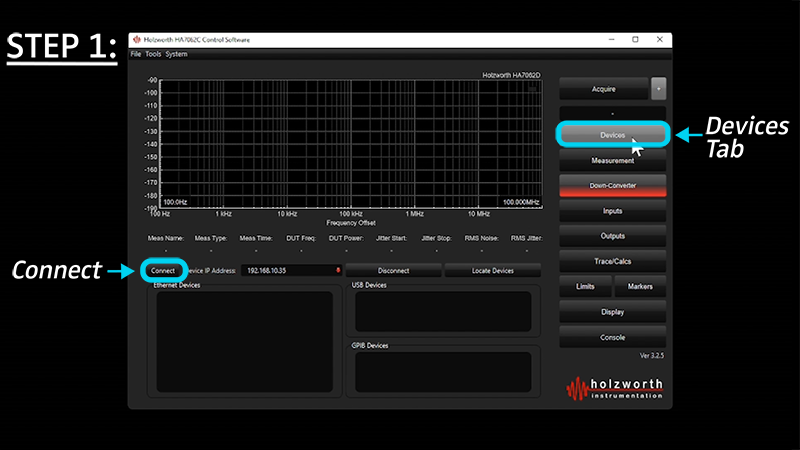Click inside the Ethernet Devices list
Image resolution: width=800 pixels, height=450 pixels.
tap(244, 342)
